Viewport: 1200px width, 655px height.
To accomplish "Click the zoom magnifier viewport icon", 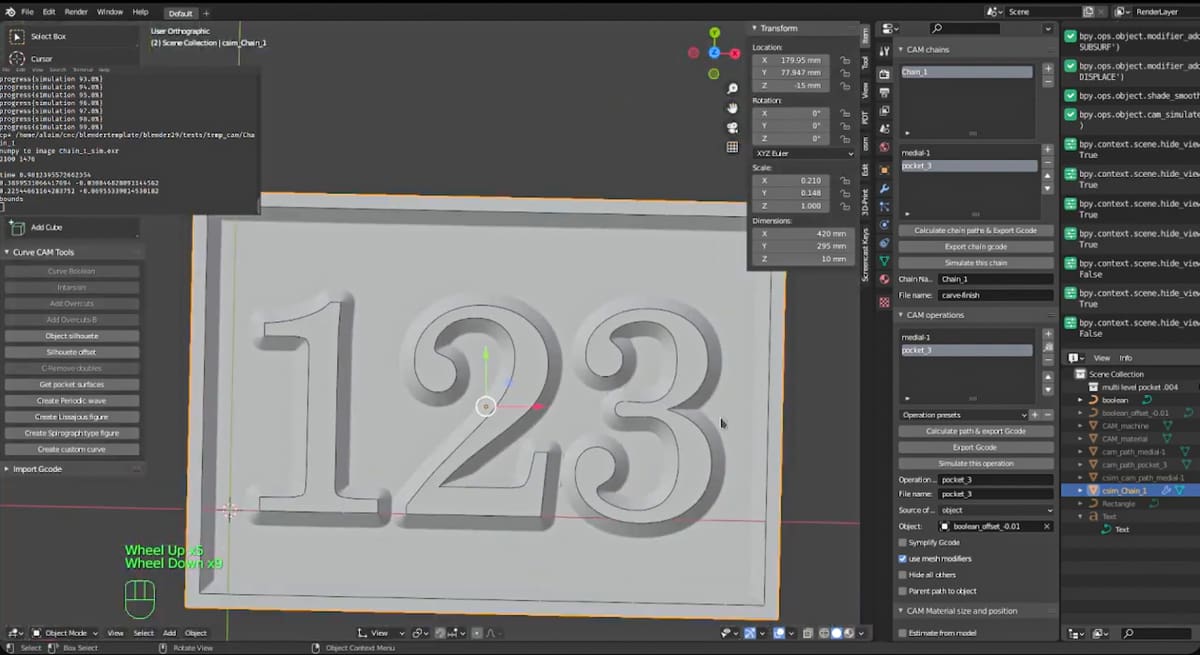I will 732,89.
